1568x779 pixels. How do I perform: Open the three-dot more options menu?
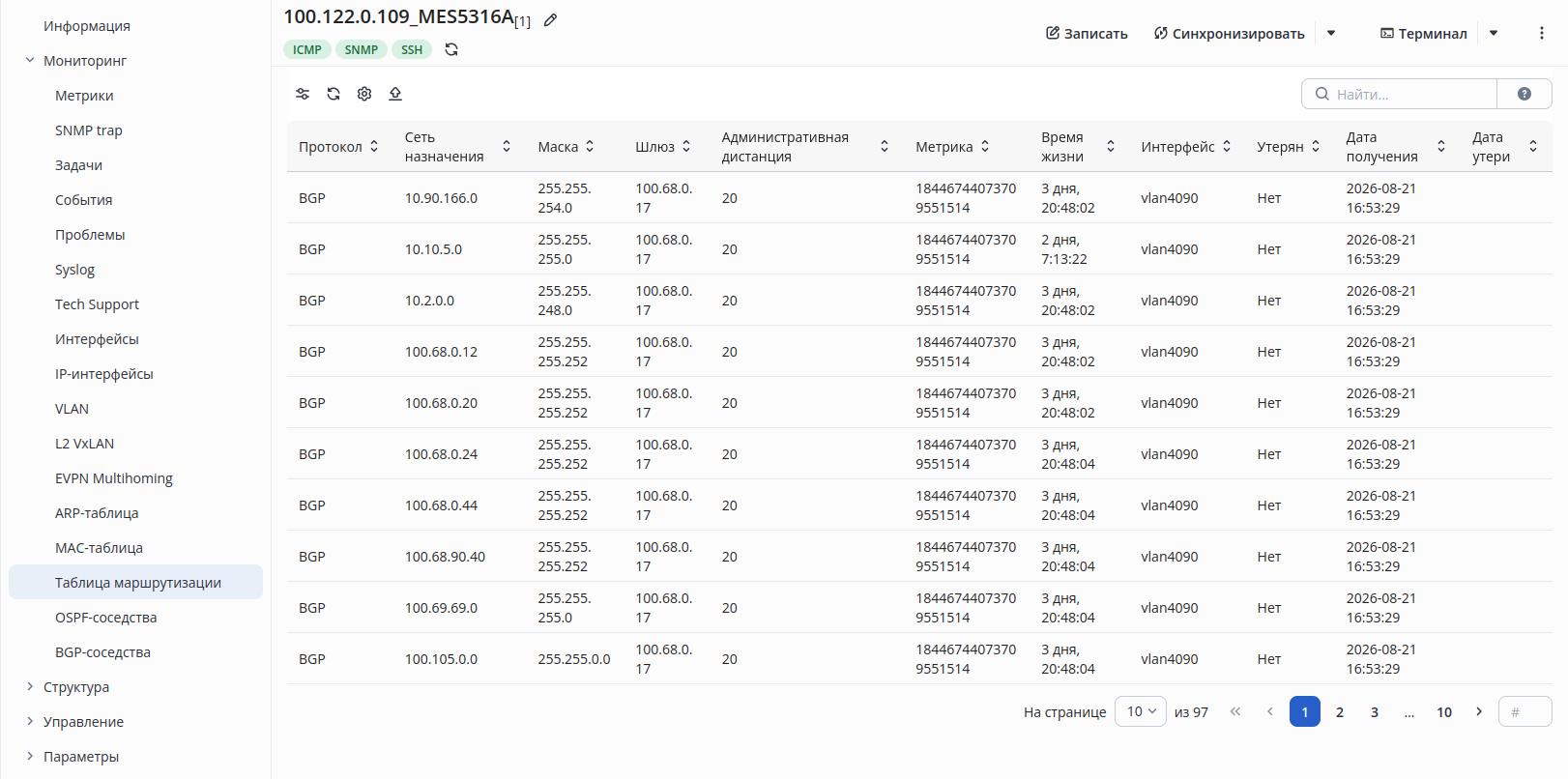(x=1541, y=33)
